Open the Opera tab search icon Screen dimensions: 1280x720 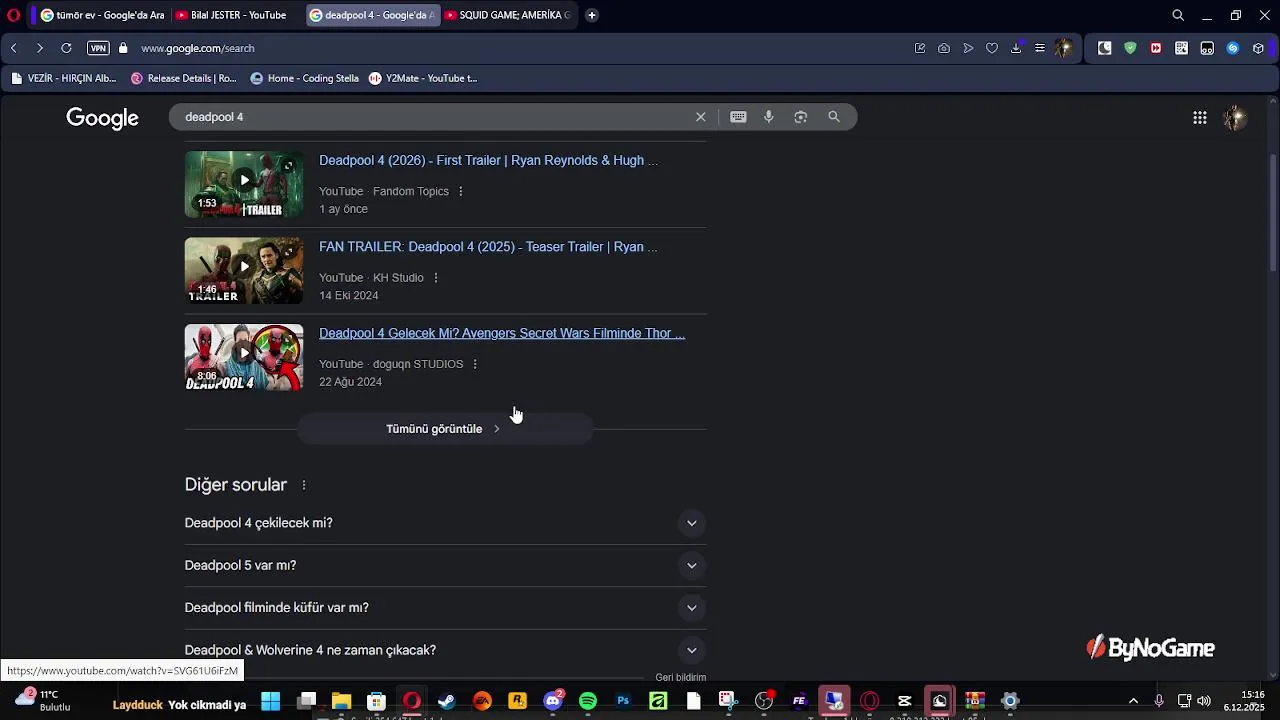tap(1178, 15)
